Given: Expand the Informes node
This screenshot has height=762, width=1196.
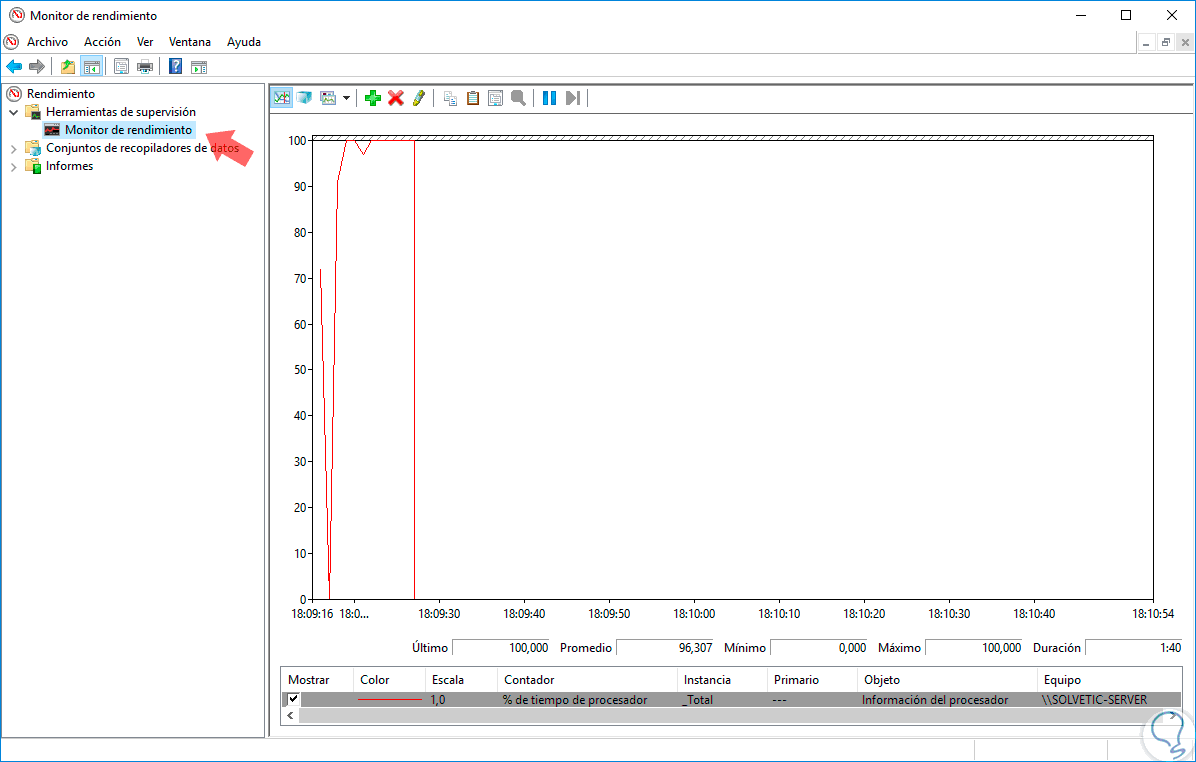Looking at the screenshot, I should (14, 166).
